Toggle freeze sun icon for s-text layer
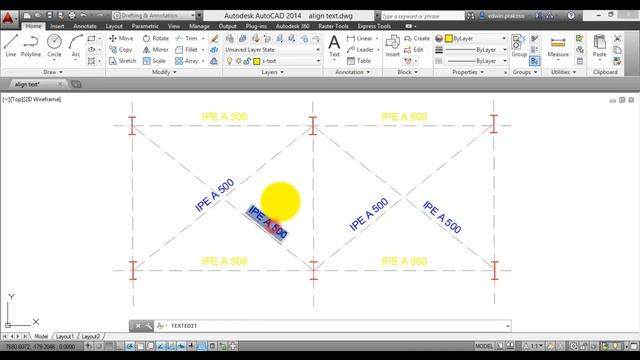Image resolution: width=640 pixels, height=360 pixels. tap(239, 61)
